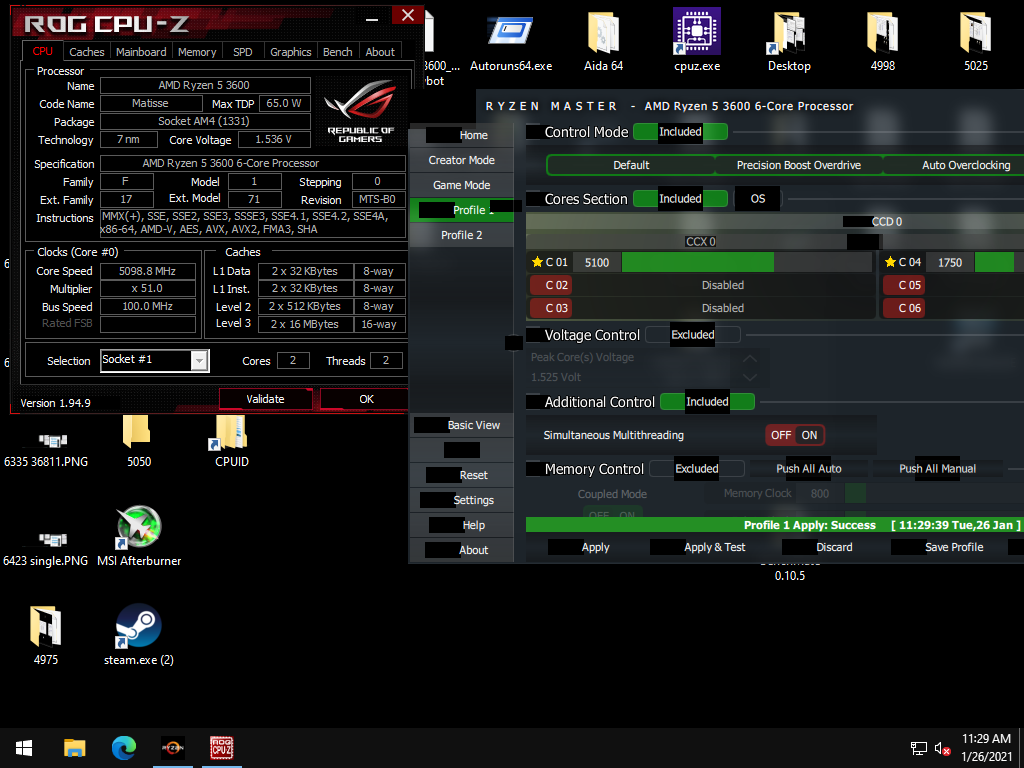1024x768 pixels.
Task: Open Microsoft Edge from the taskbar
Action: pos(123,748)
